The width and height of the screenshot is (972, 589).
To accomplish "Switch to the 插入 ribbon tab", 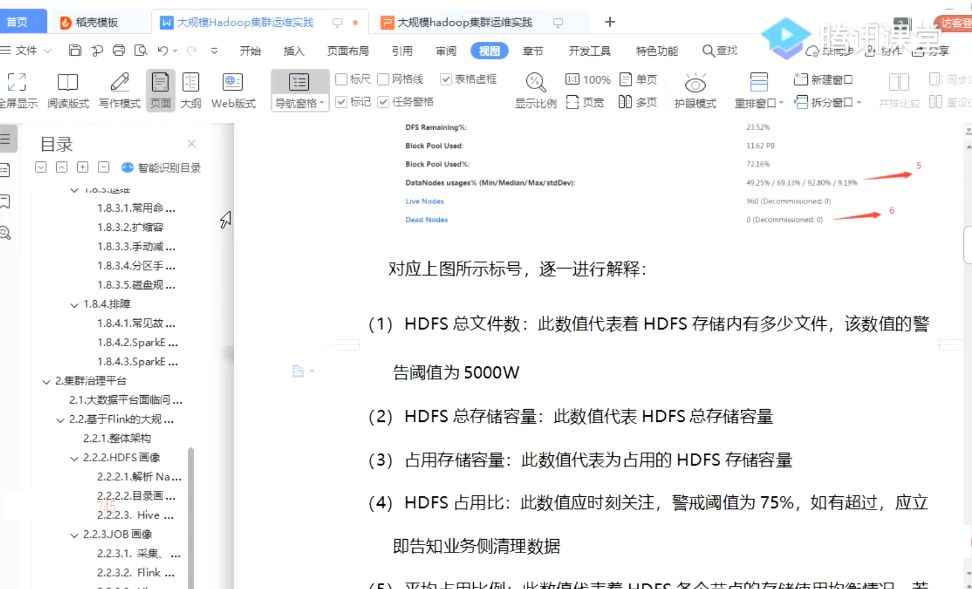I will [294, 51].
